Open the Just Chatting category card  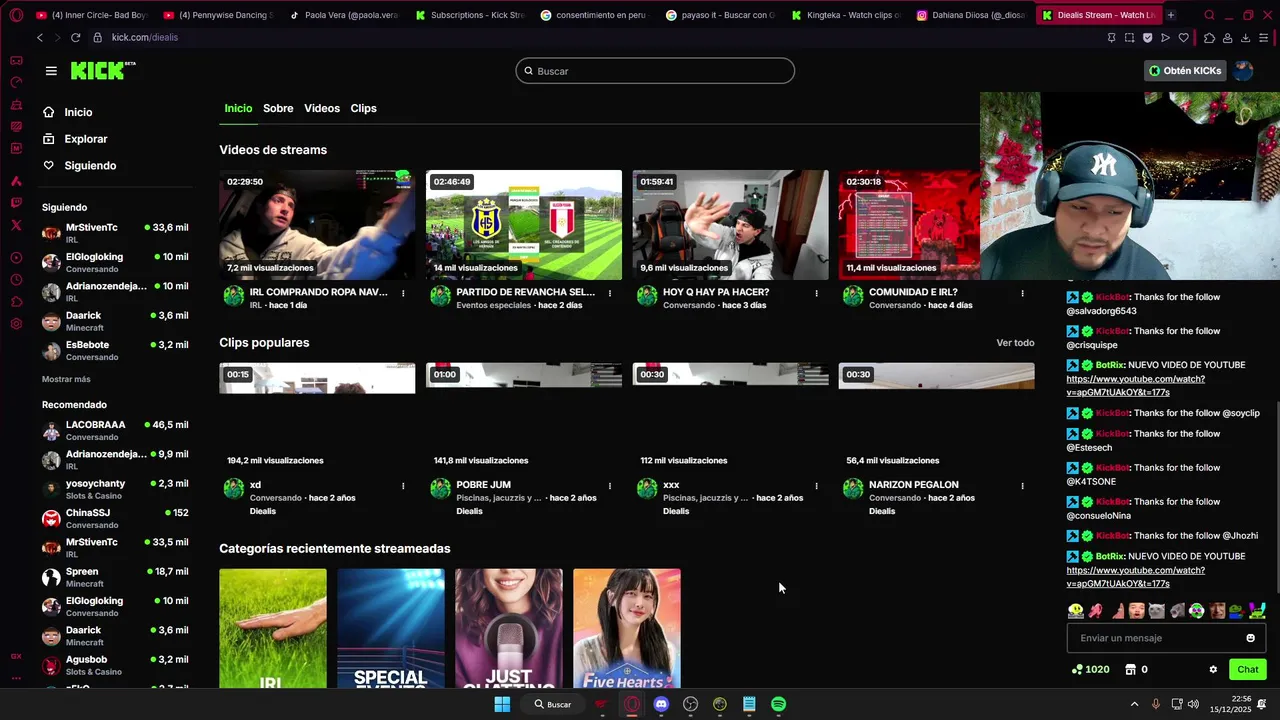coord(509,628)
